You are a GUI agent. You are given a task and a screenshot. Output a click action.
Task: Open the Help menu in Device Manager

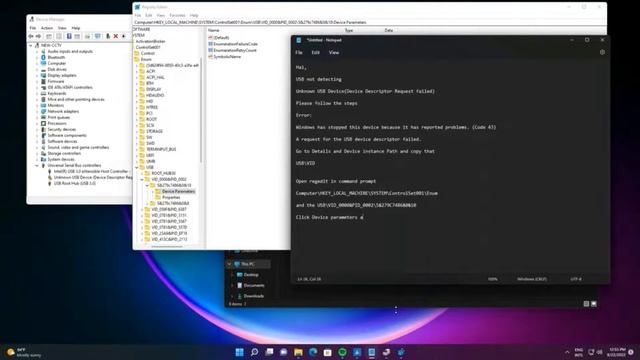click(x=76, y=28)
